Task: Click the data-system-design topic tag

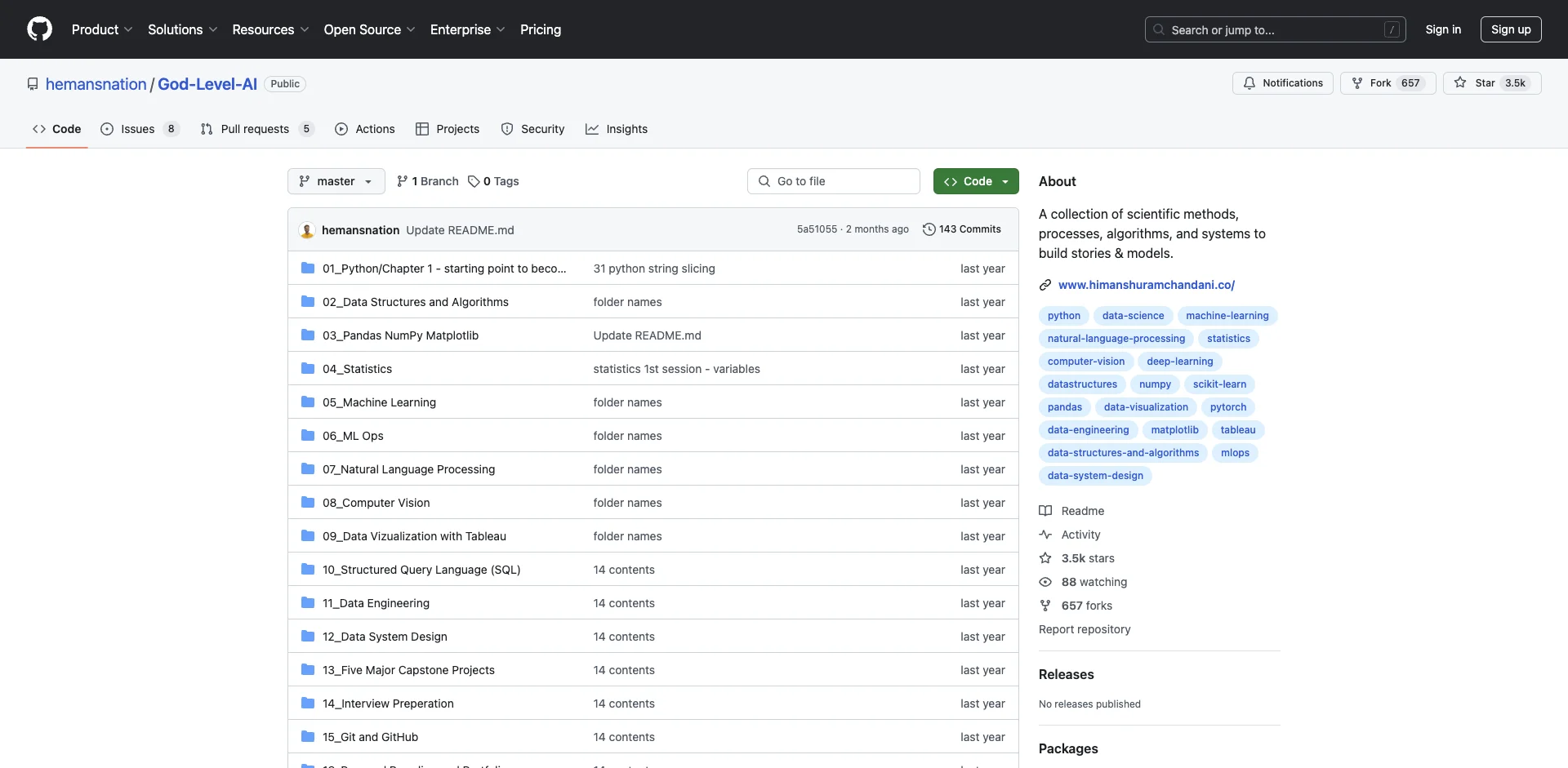Action: coord(1095,476)
